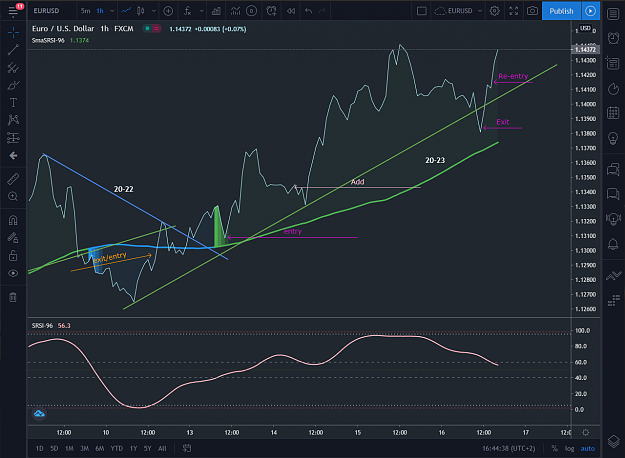Select the trend line tool

(13, 50)
